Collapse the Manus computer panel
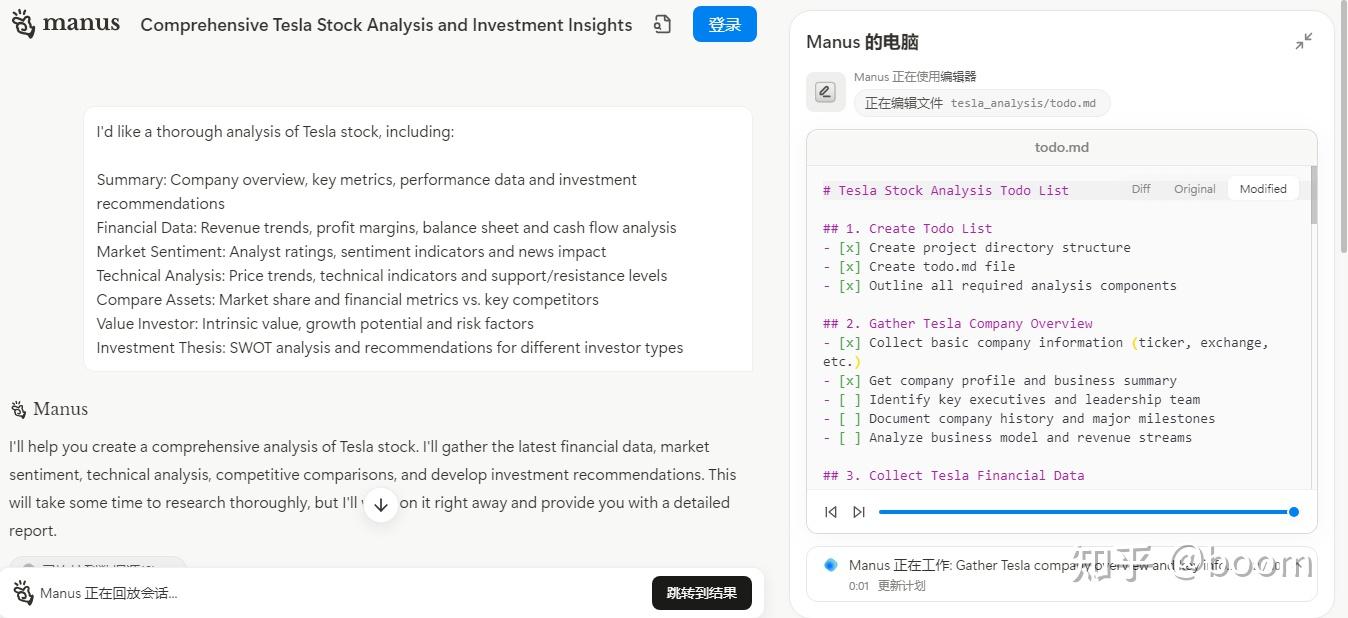This screenshot has width=1348, height=618. point(1303,41)
